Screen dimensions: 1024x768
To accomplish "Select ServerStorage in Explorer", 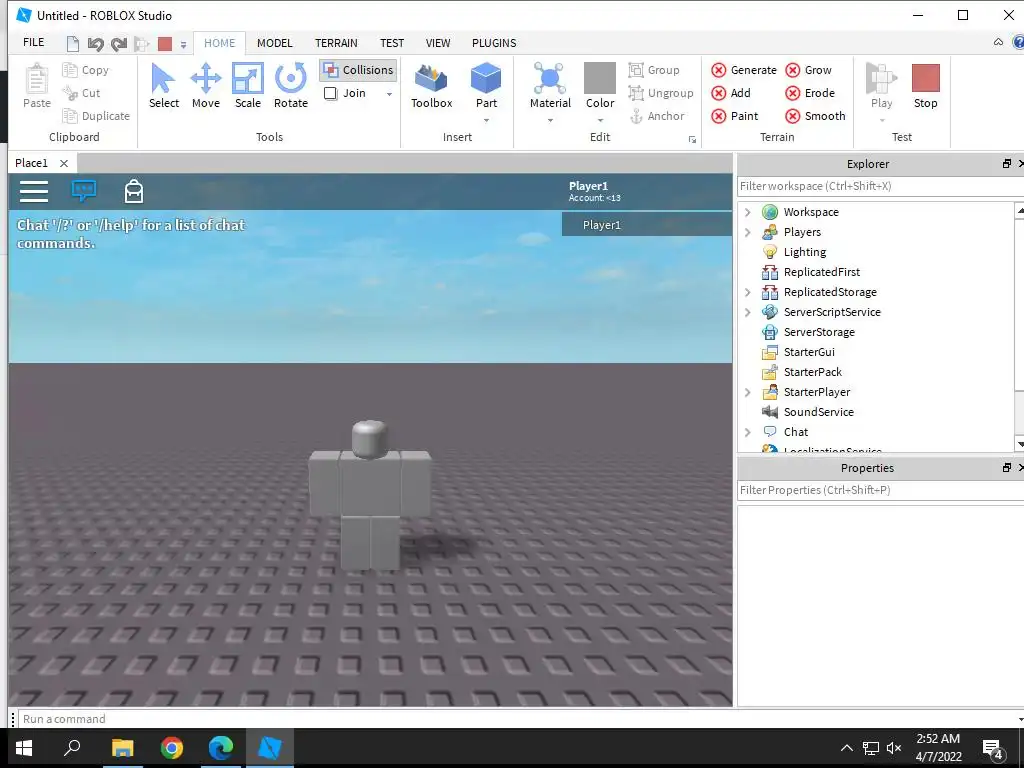I will (x=819, y=332).
